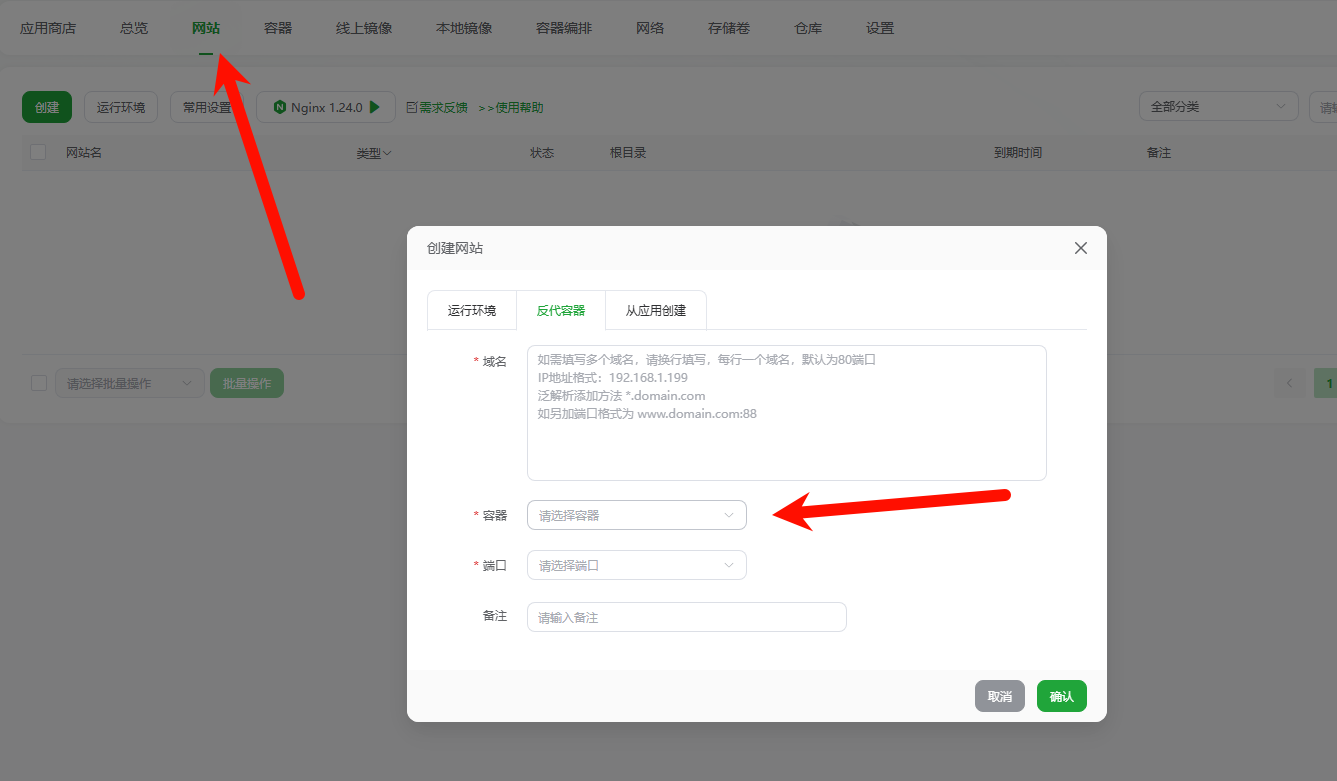Tick the checkbox beside 请选择批量操作
Screen dimensions: 1337x781
39,383
